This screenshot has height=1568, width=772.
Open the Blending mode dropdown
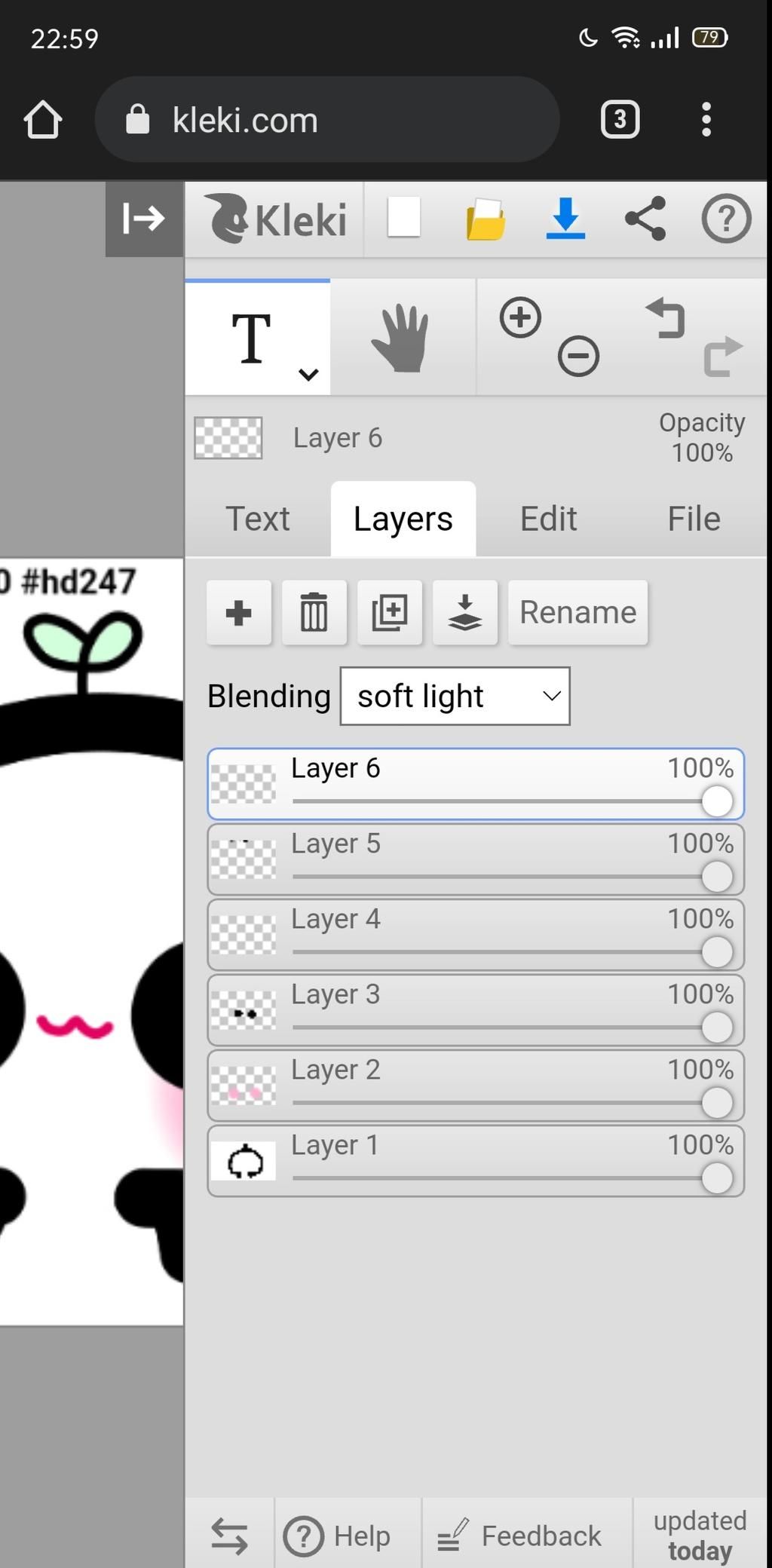455,696
